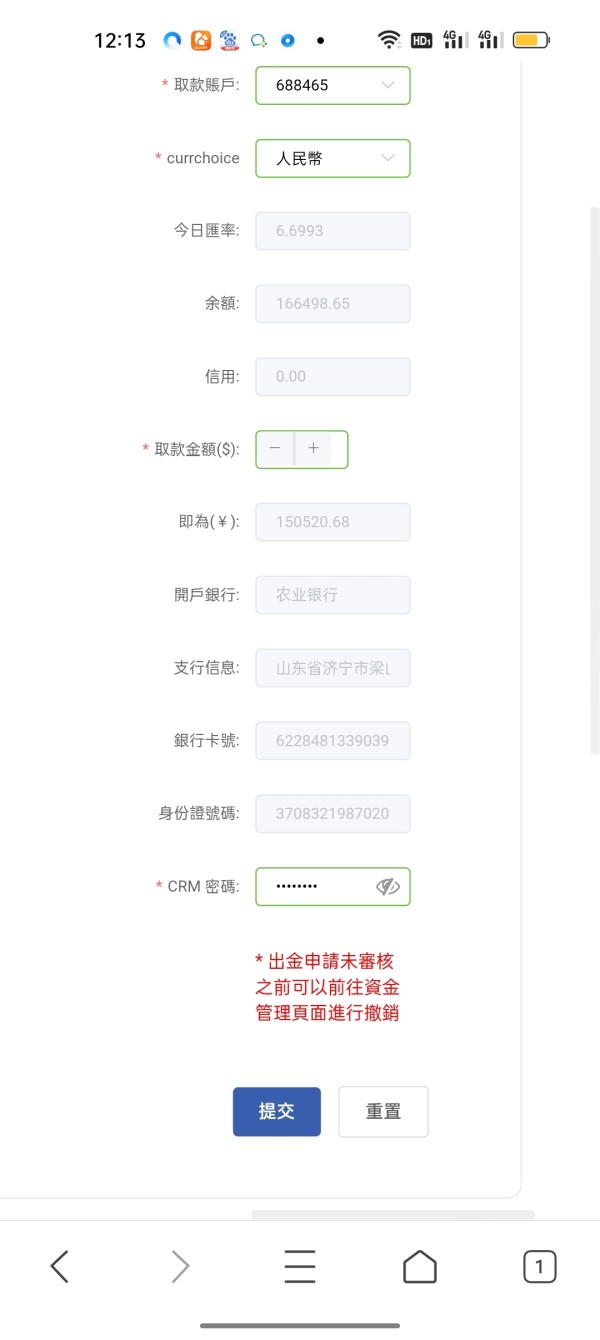The image size is (600, 1340).
Task: Tap the browser back arrow
Action: [60, 1266]
